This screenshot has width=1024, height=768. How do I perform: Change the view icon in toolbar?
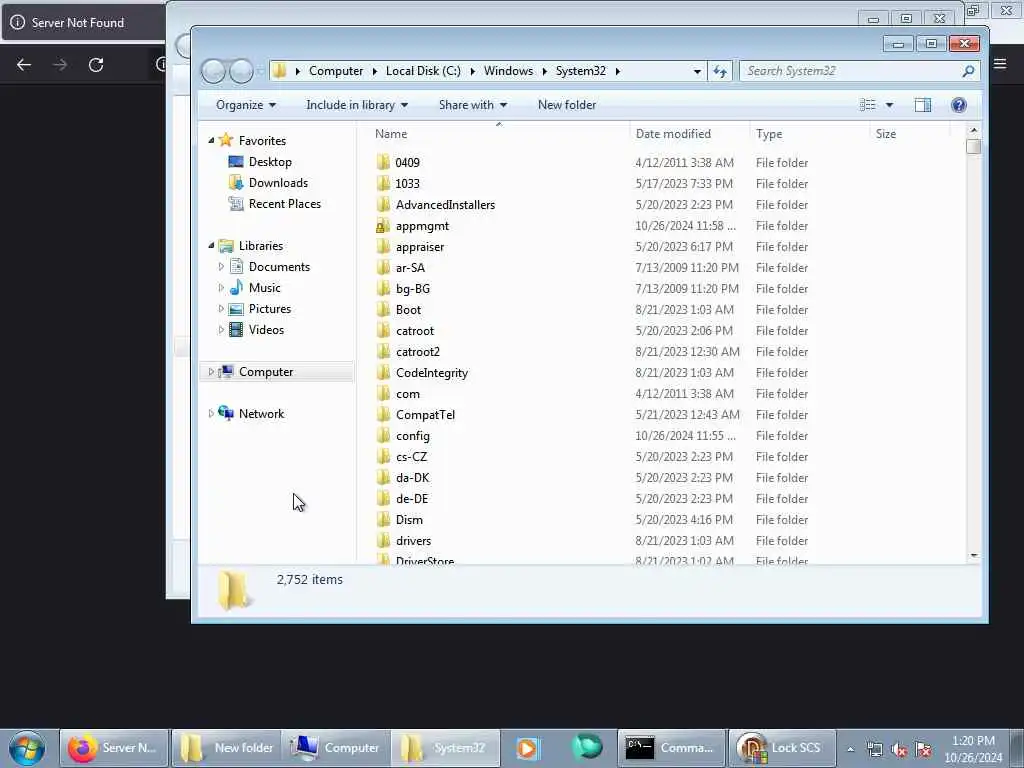pos(867,105)
